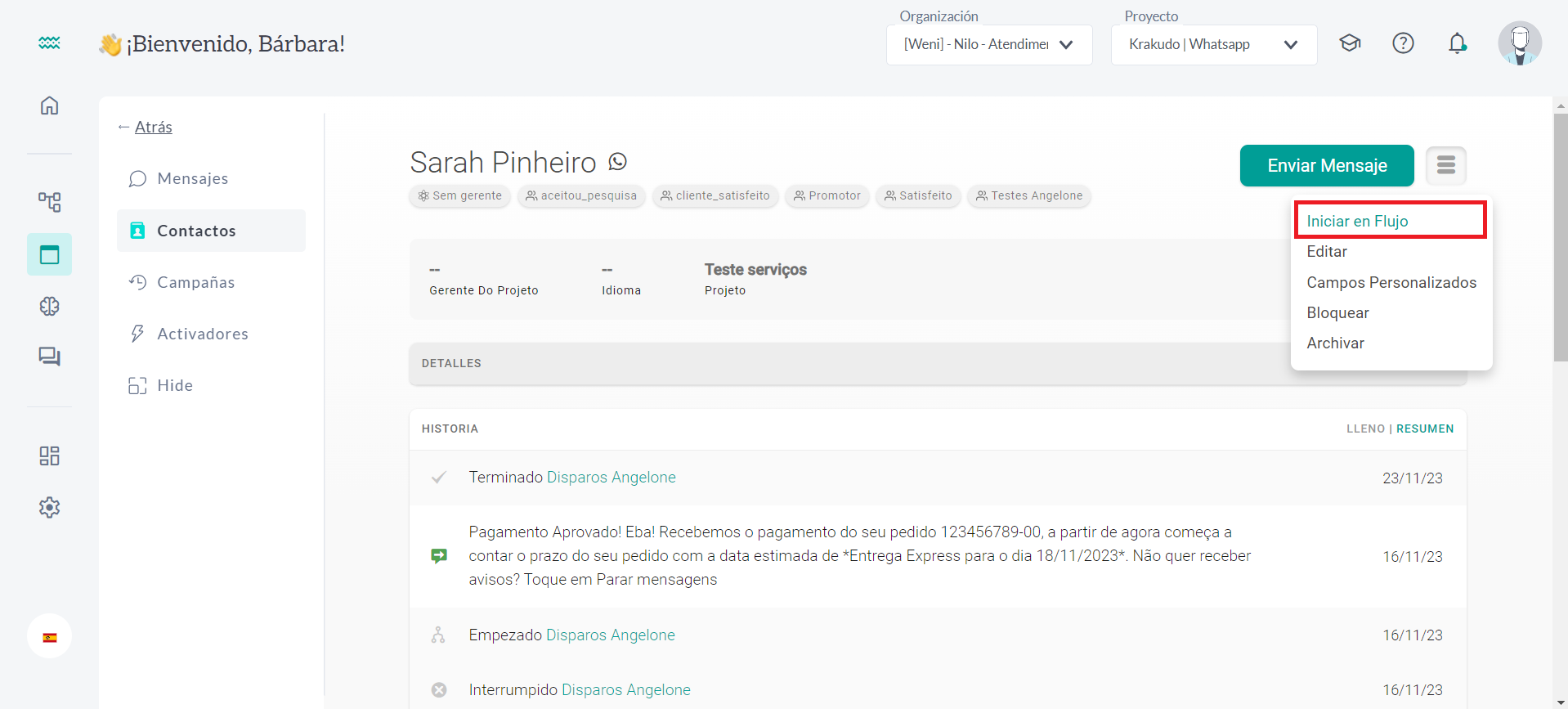Click the page vertical scrollbar thumb

[x=1560, y=237]
